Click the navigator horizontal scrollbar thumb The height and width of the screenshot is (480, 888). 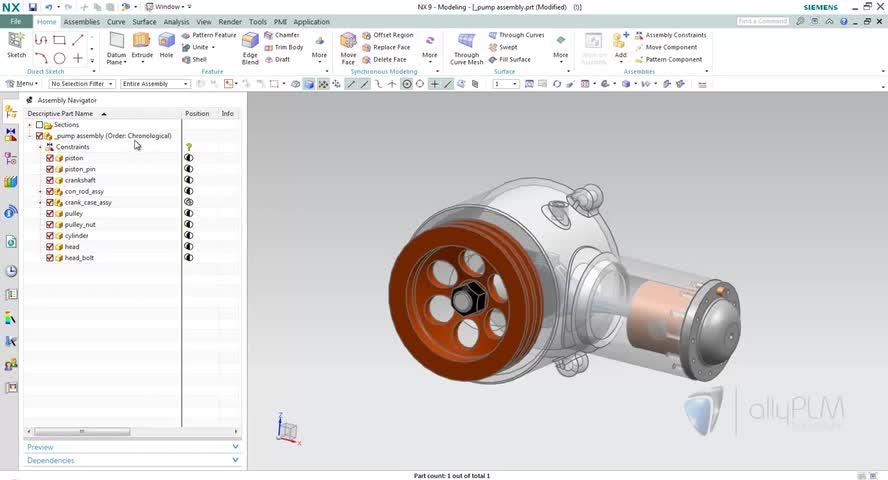pyautogui.click(x=82, y=431)
